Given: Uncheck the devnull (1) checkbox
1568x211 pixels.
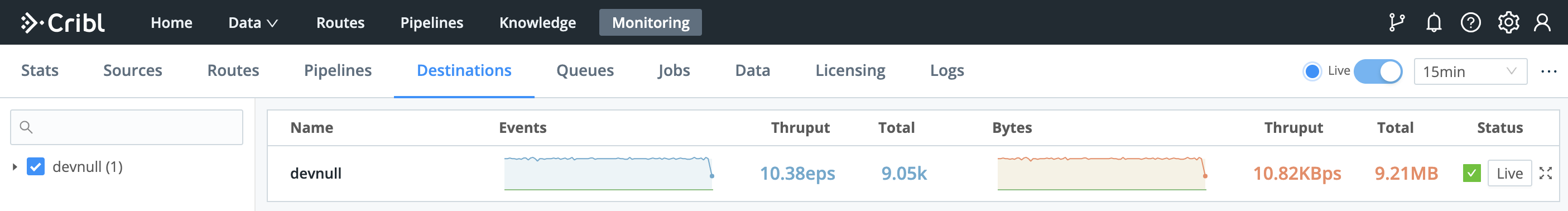Looking at the screenshot, I should [36, 166].
